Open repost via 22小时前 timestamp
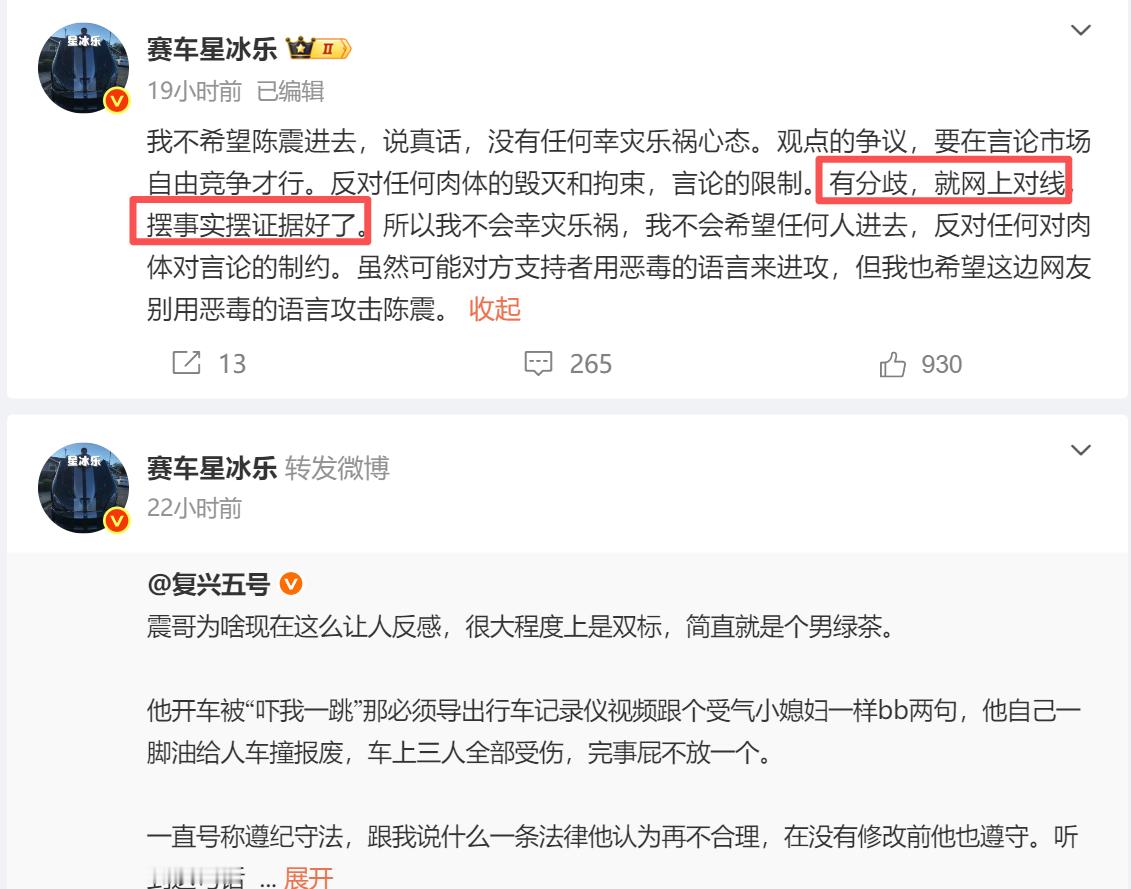 [x=195, y=508]
